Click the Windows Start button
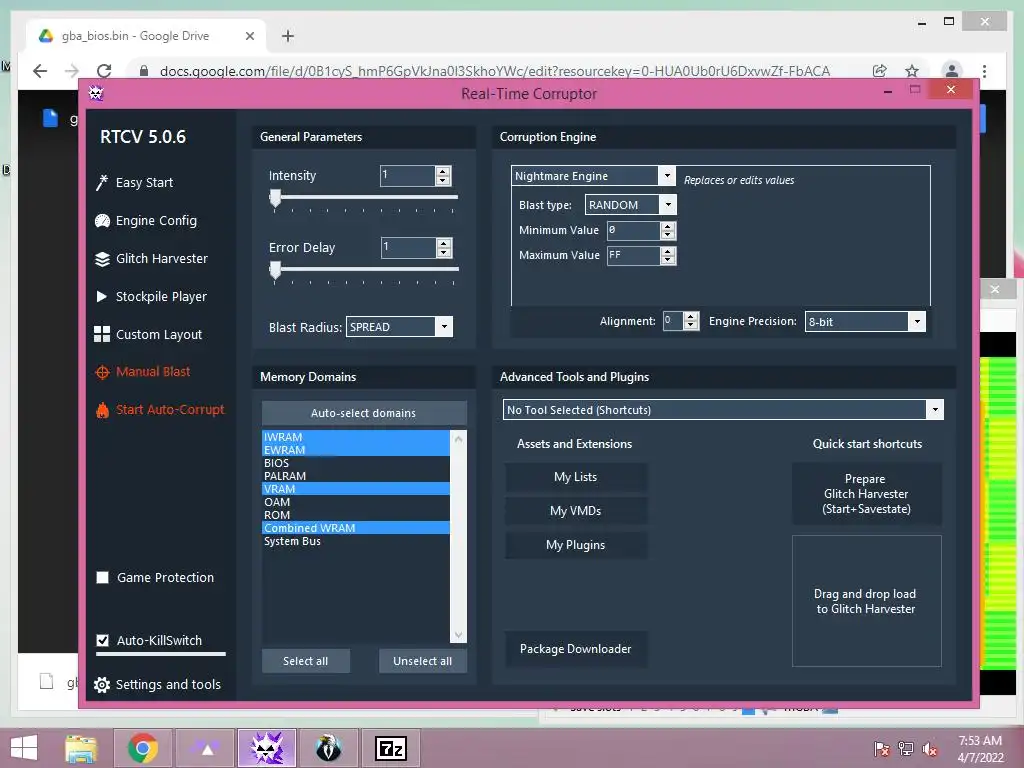 [24, 748]
